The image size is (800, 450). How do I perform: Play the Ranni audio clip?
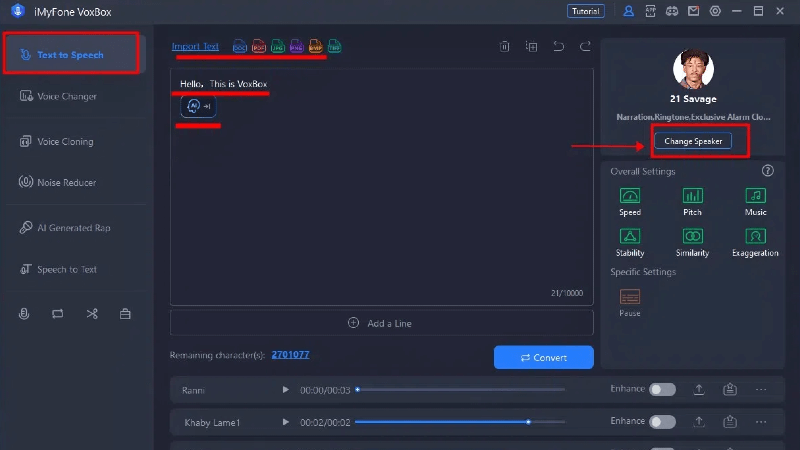click(285, 390)
